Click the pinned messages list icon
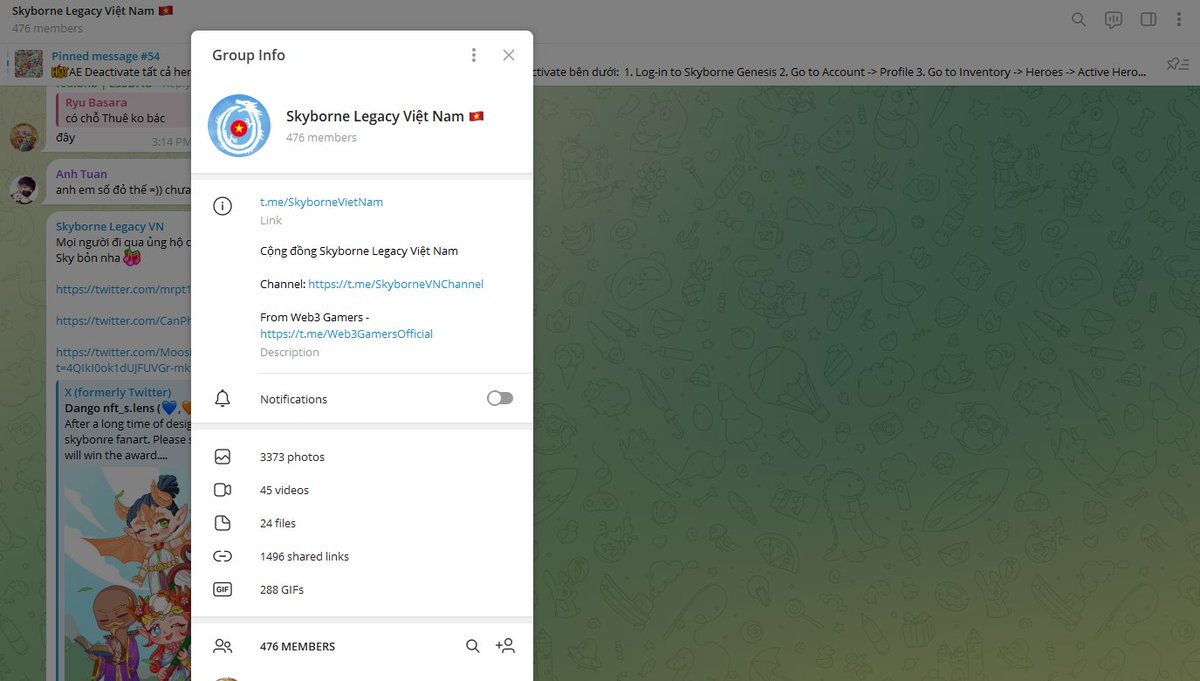Image resolution: width=1200 pixels, height=681 pixels. (x=1176, y=64)
